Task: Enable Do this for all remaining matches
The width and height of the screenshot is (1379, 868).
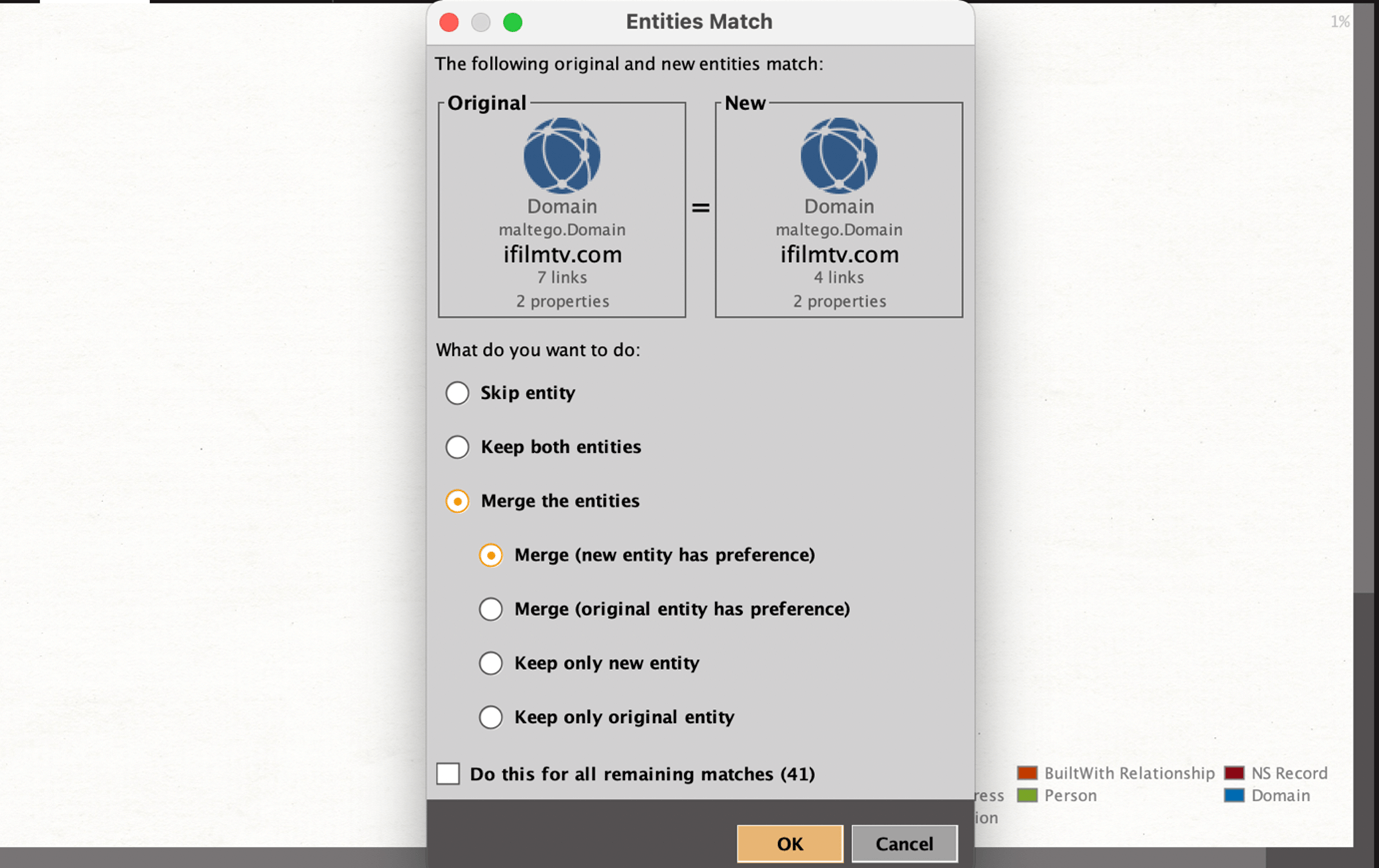Action: (448, 774)
